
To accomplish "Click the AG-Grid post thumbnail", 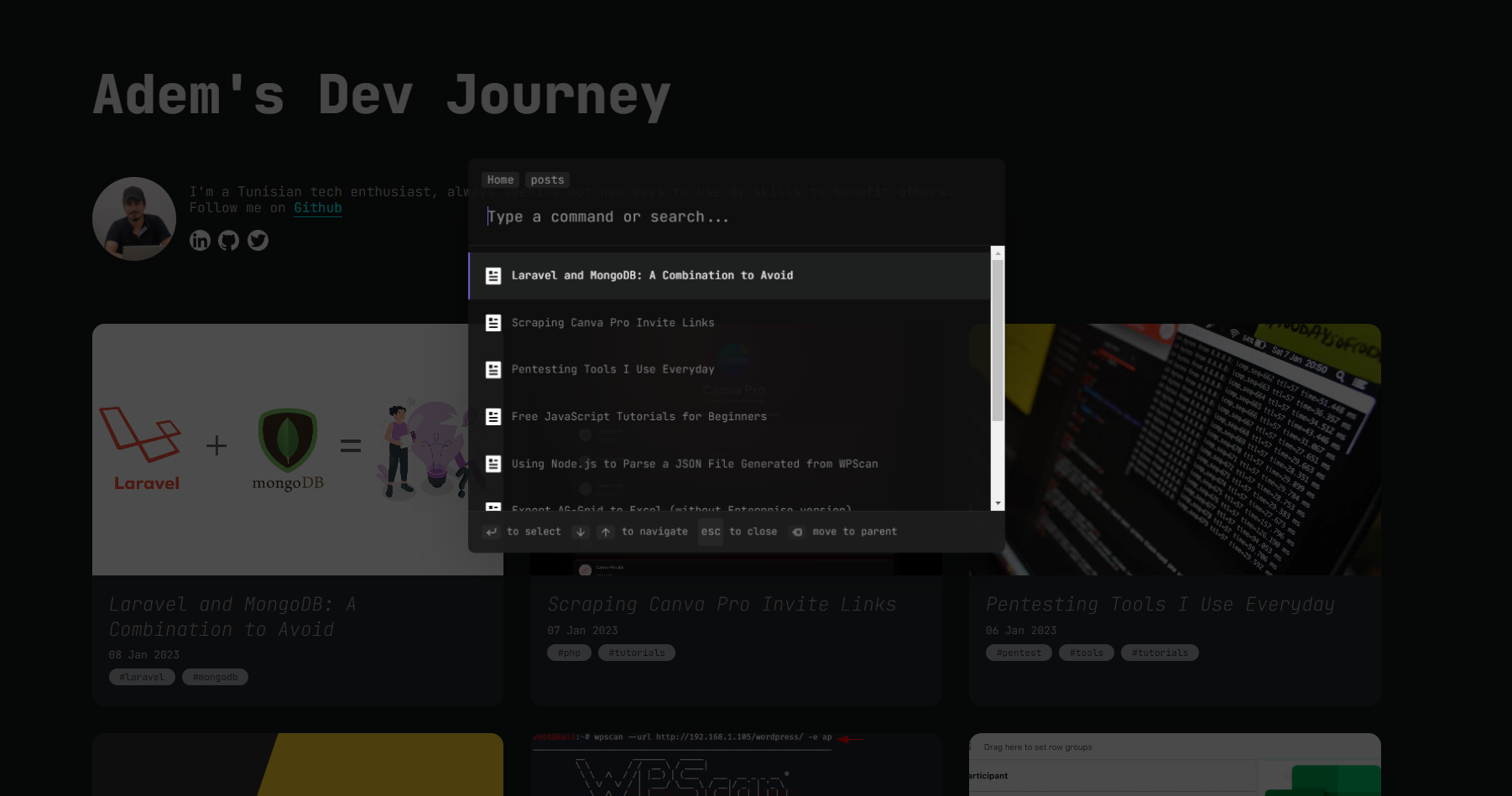I will pos(1175,764).
